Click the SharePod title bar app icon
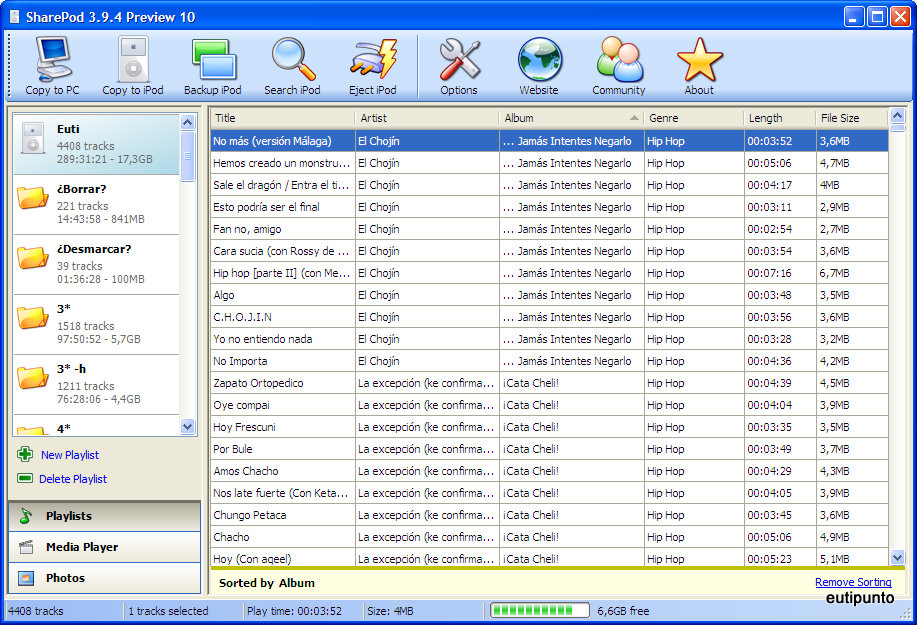This screenshot has width=917, height=625. click(15, 17)
